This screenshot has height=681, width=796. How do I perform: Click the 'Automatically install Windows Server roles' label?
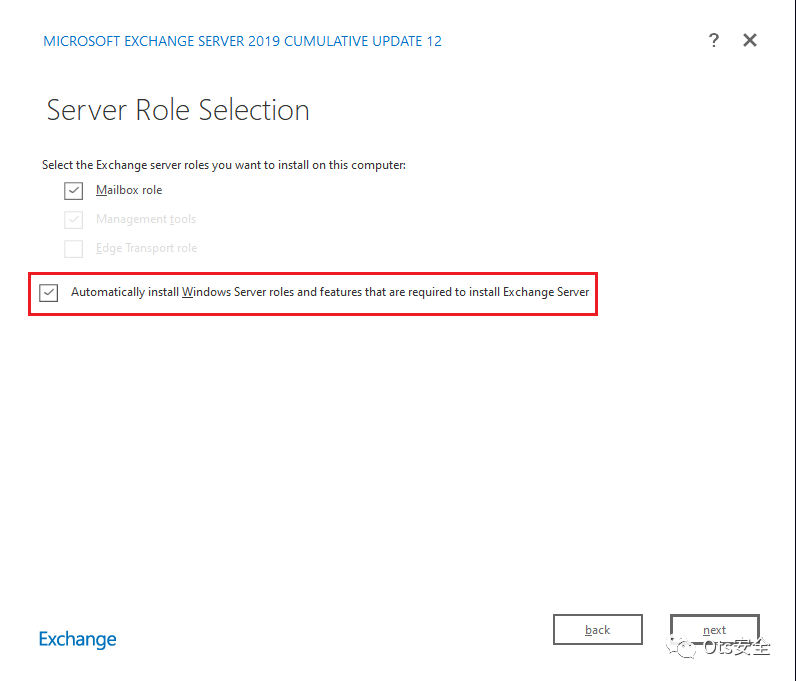point(330,292)
